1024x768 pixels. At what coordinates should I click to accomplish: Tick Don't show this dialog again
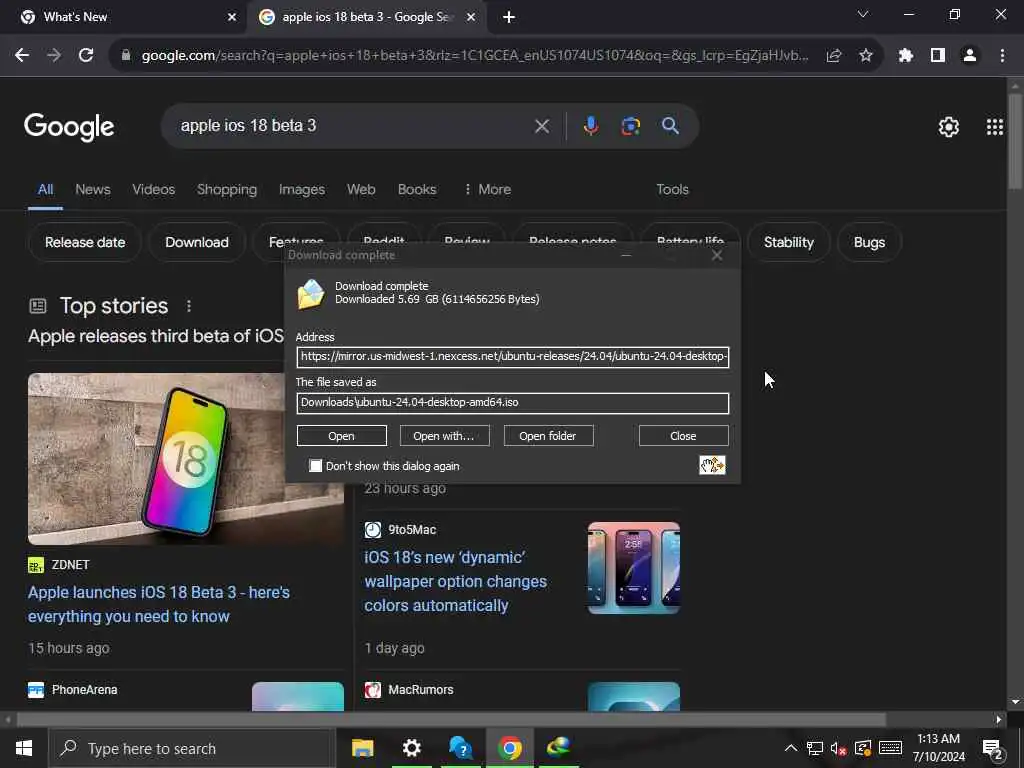point(315,466)
